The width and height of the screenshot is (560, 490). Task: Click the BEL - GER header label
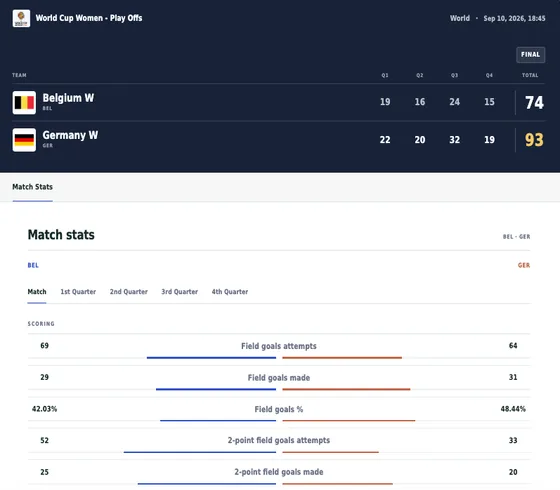516,237
